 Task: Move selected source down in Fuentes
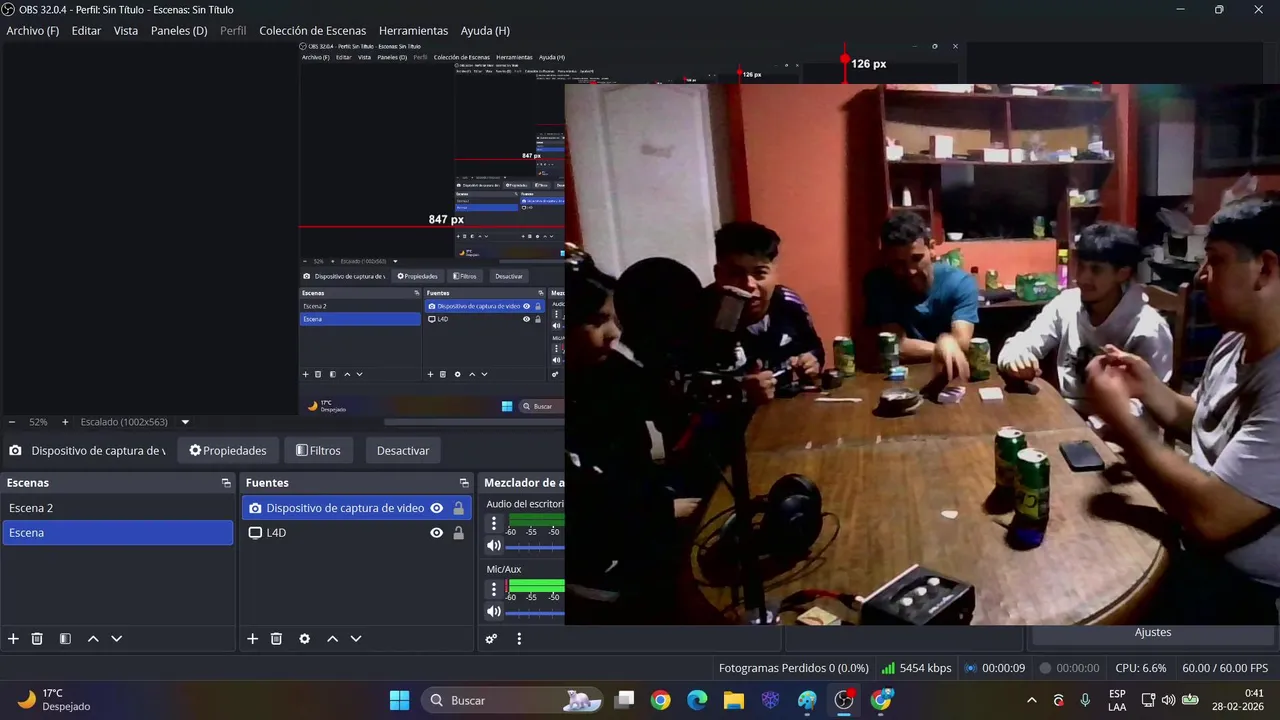[355, 639]
